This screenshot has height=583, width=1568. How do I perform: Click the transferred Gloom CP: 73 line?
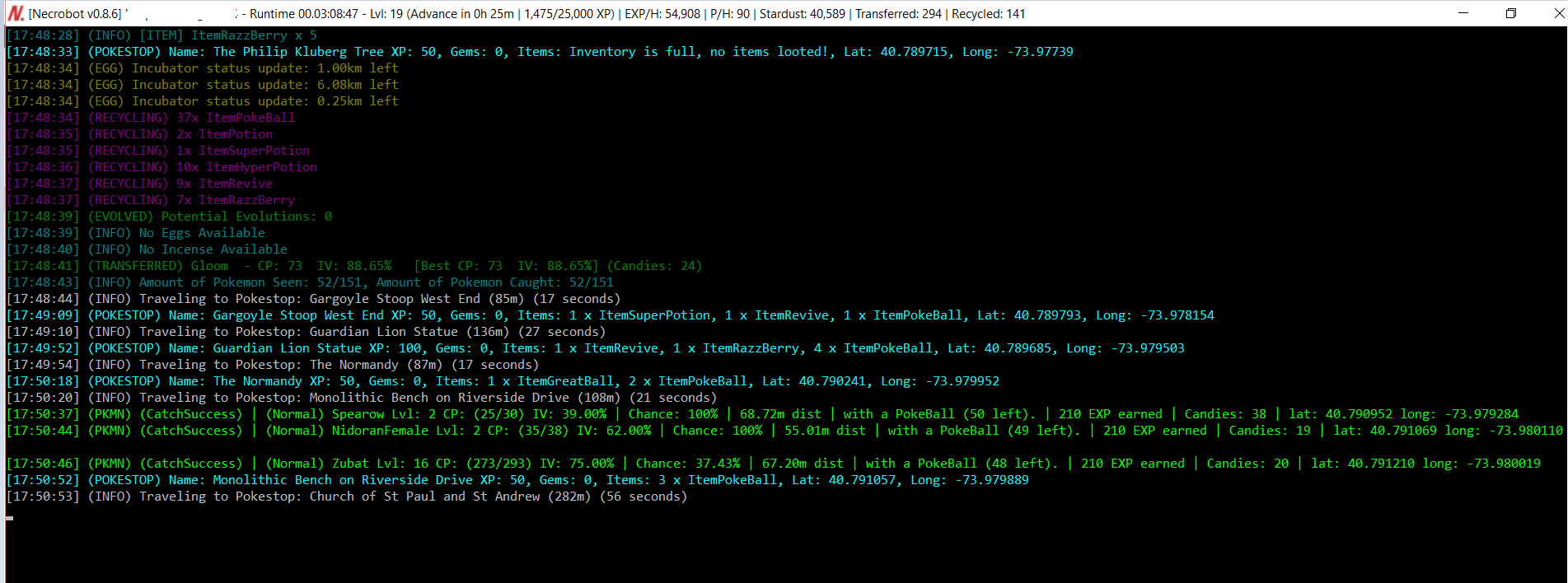(x=354, y=266)
